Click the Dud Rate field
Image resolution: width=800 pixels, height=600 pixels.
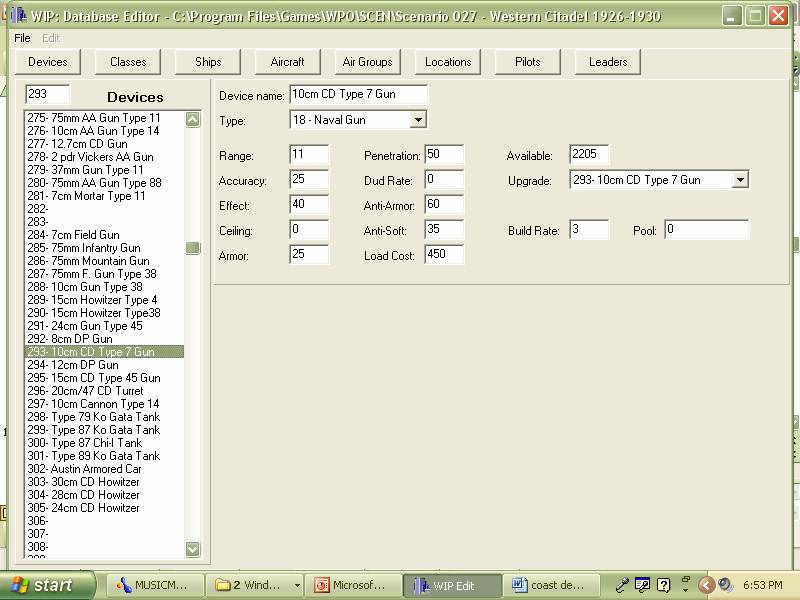(x=444, y=179)
